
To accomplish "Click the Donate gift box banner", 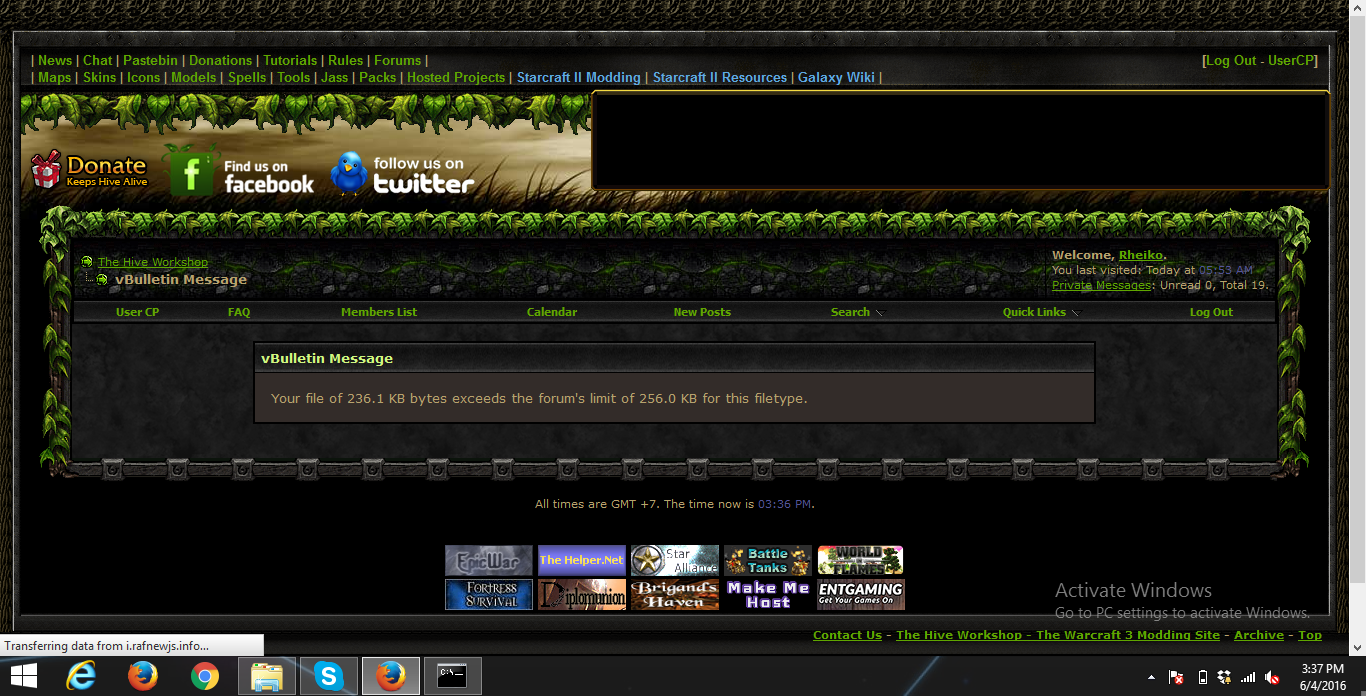I will click(88, 170).
